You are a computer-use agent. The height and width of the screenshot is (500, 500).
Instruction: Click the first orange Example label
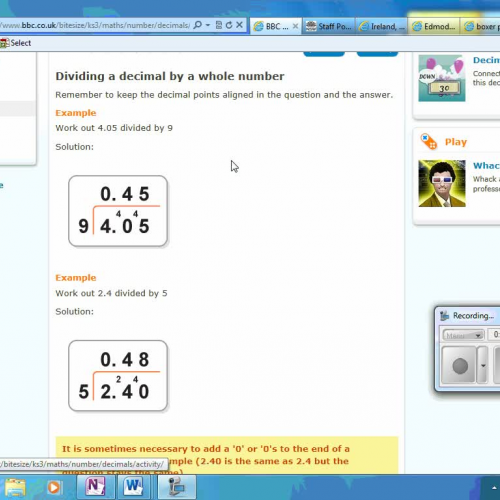[76, 113]
